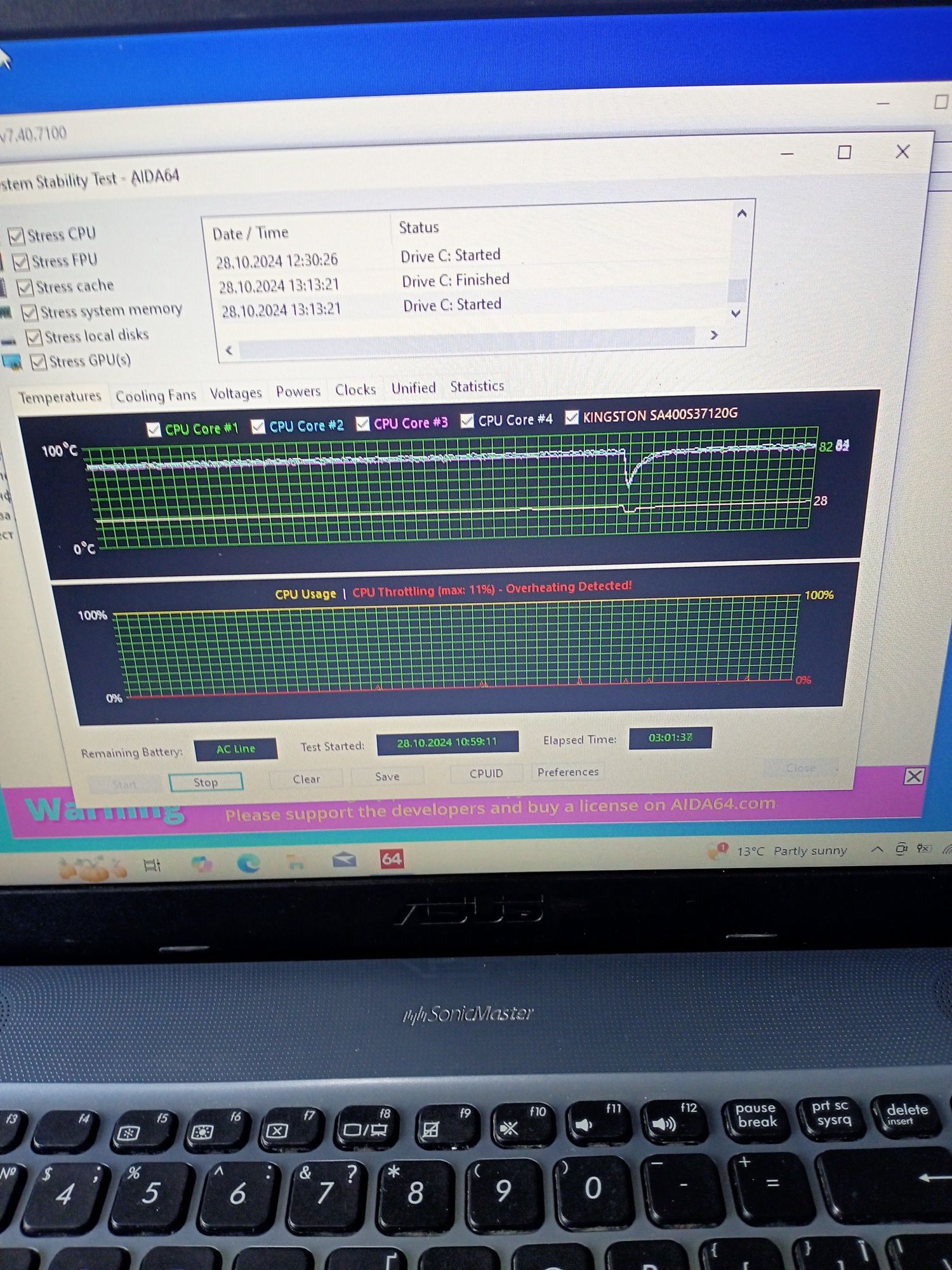Uncheck the KINGSTON SA400S37120G temperature checkbox
The height and width of the screenshot is (1270, 952).
coord(572,417)
